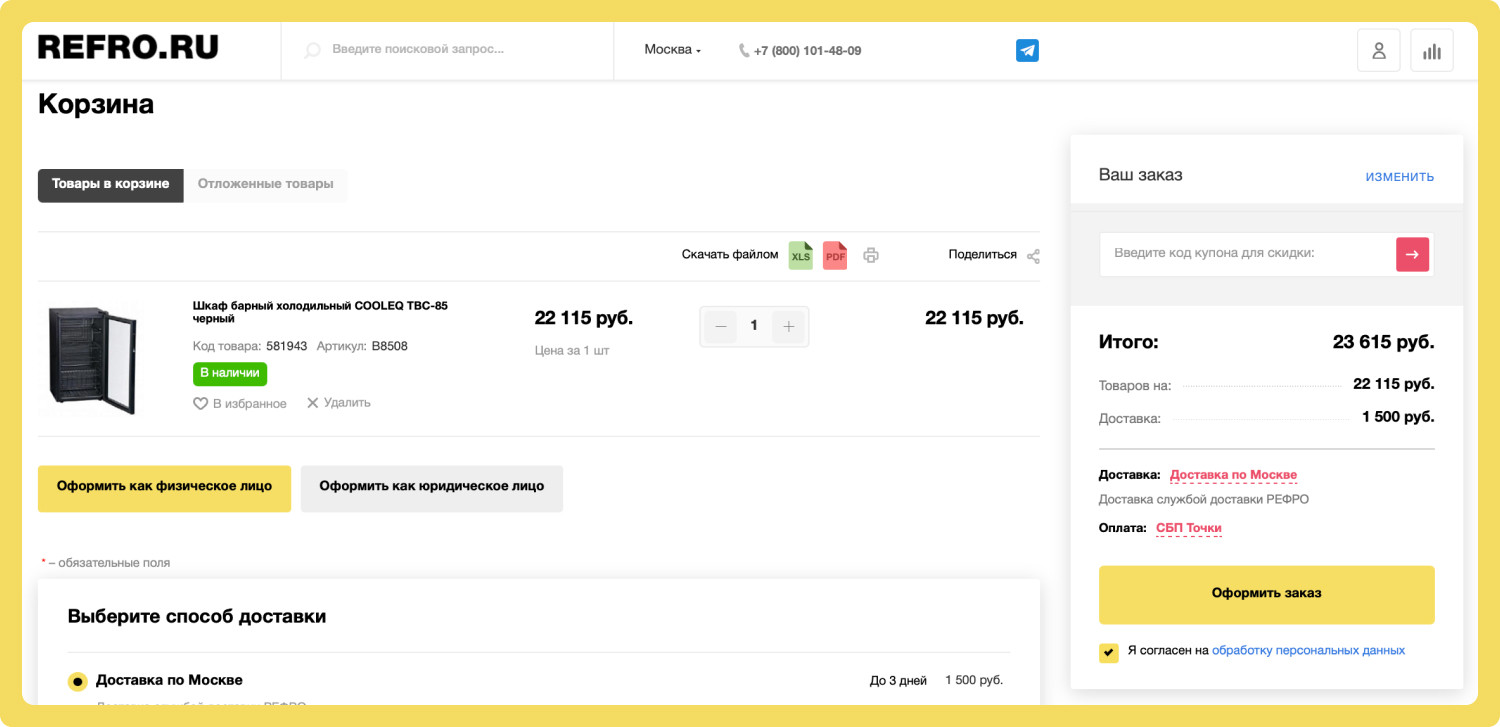Click the Ваш заказ panel title
This screenshot has height=727, width=1500.
tap(1141, 175)
